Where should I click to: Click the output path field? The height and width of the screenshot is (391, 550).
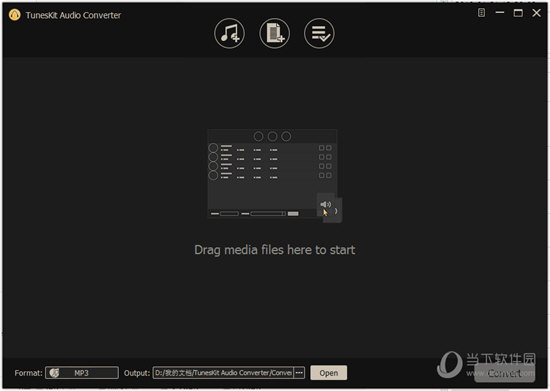(223, 373)
